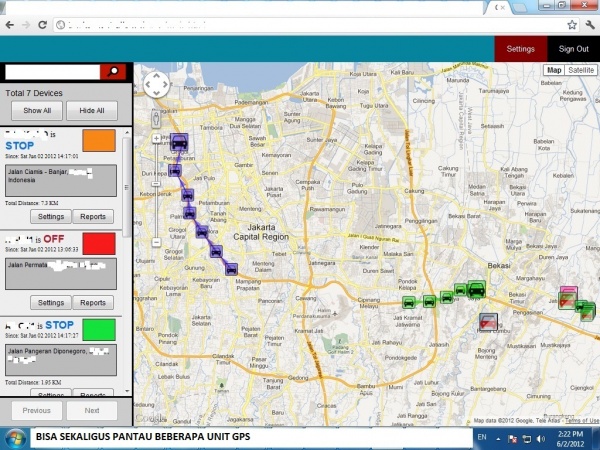This screenshot has height=450, width=600.
Task: Bookmark the page with the star icon
Action: [571, 24]
